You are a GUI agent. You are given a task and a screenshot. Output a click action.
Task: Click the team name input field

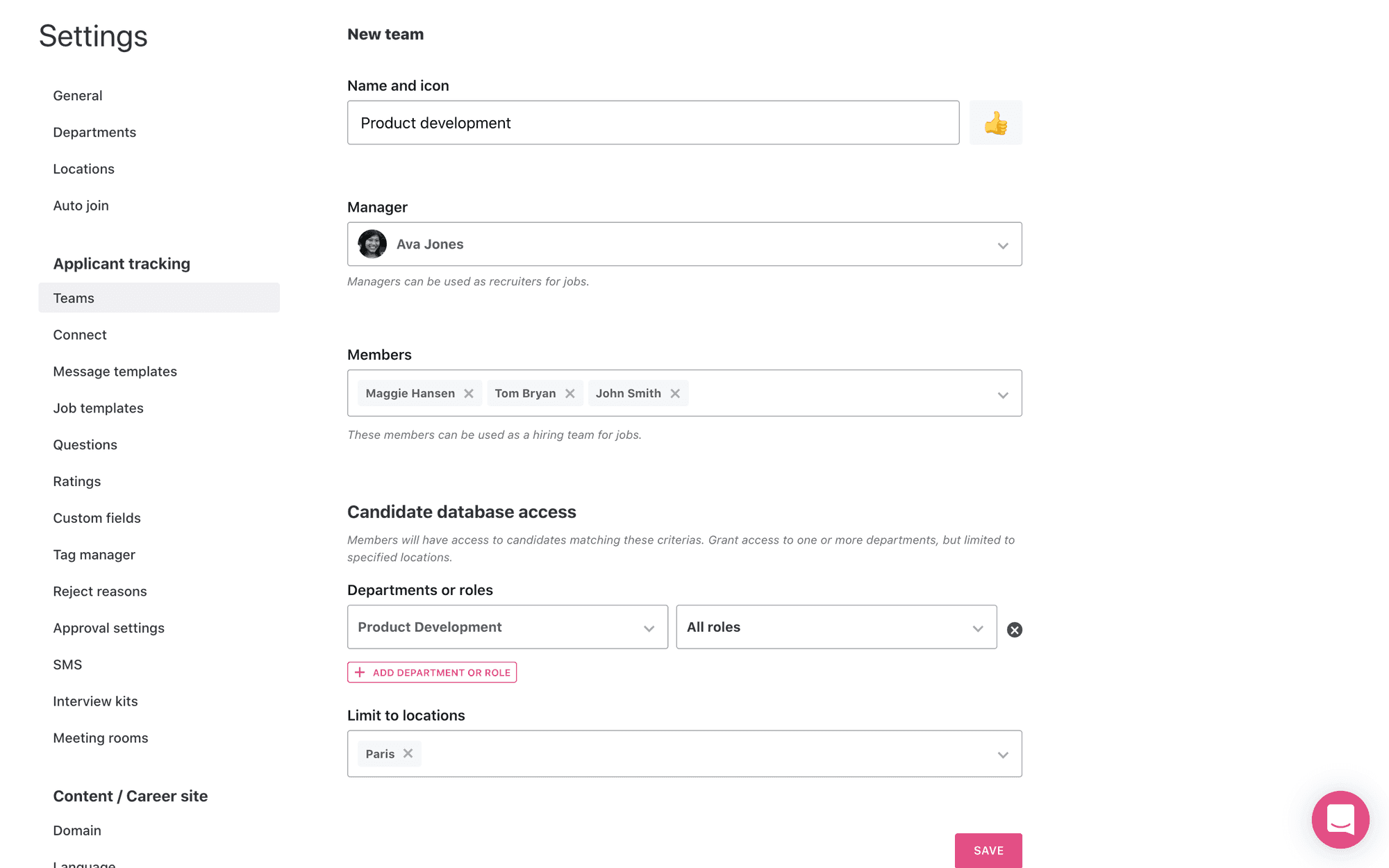(x=654, y=123)
